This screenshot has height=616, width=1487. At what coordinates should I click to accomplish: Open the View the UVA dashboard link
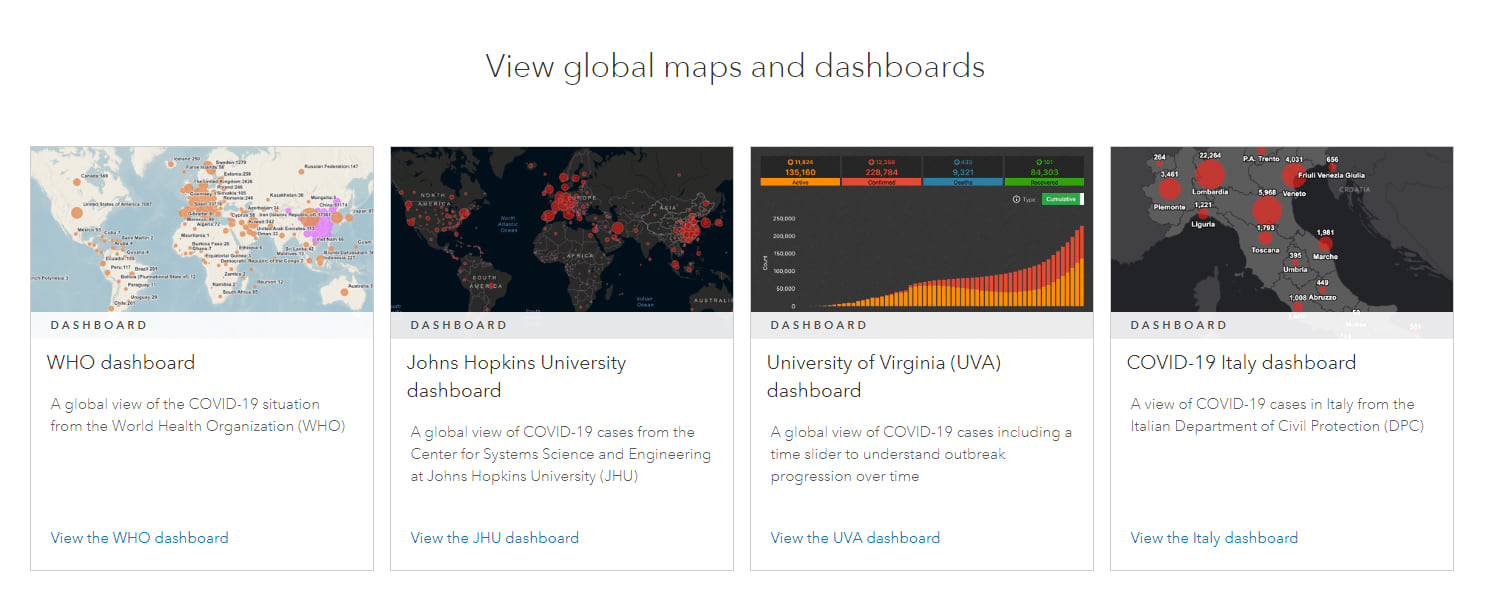[855, 538]
